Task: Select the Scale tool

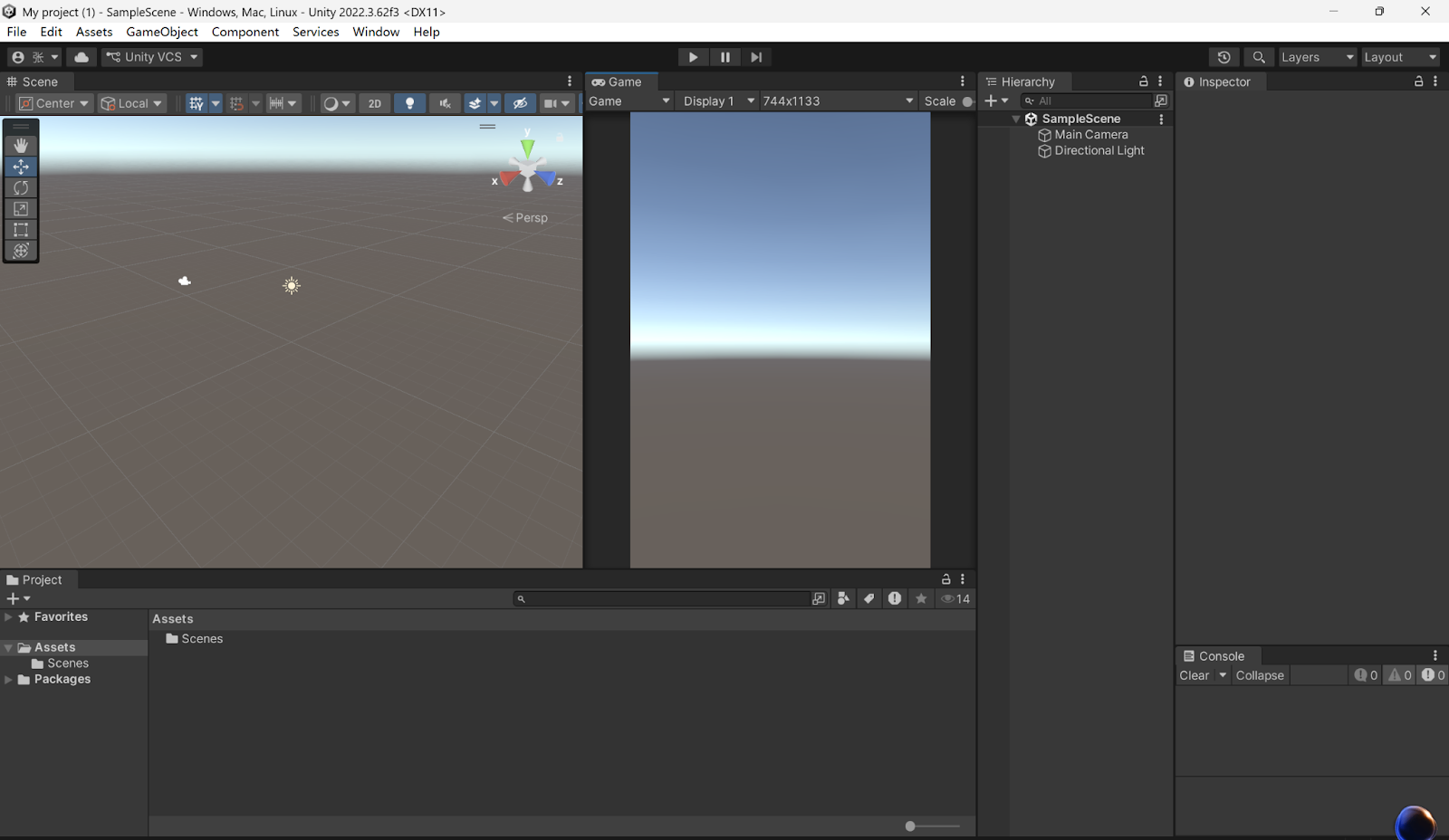Action: pos(20,208)
